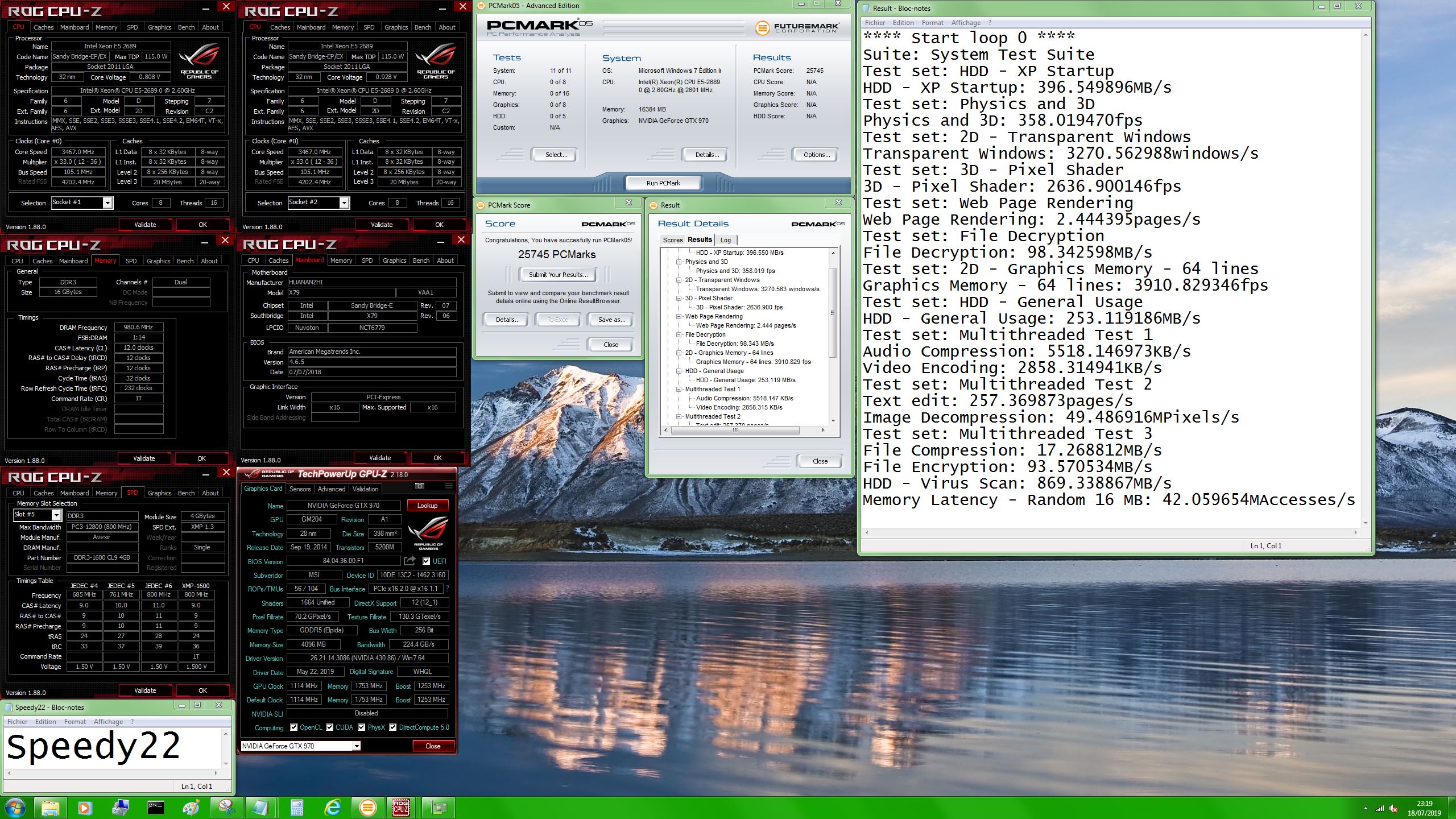The image size is (1456, 819).
Task: Open the Windows Start orb
Action: click(15, 808)
